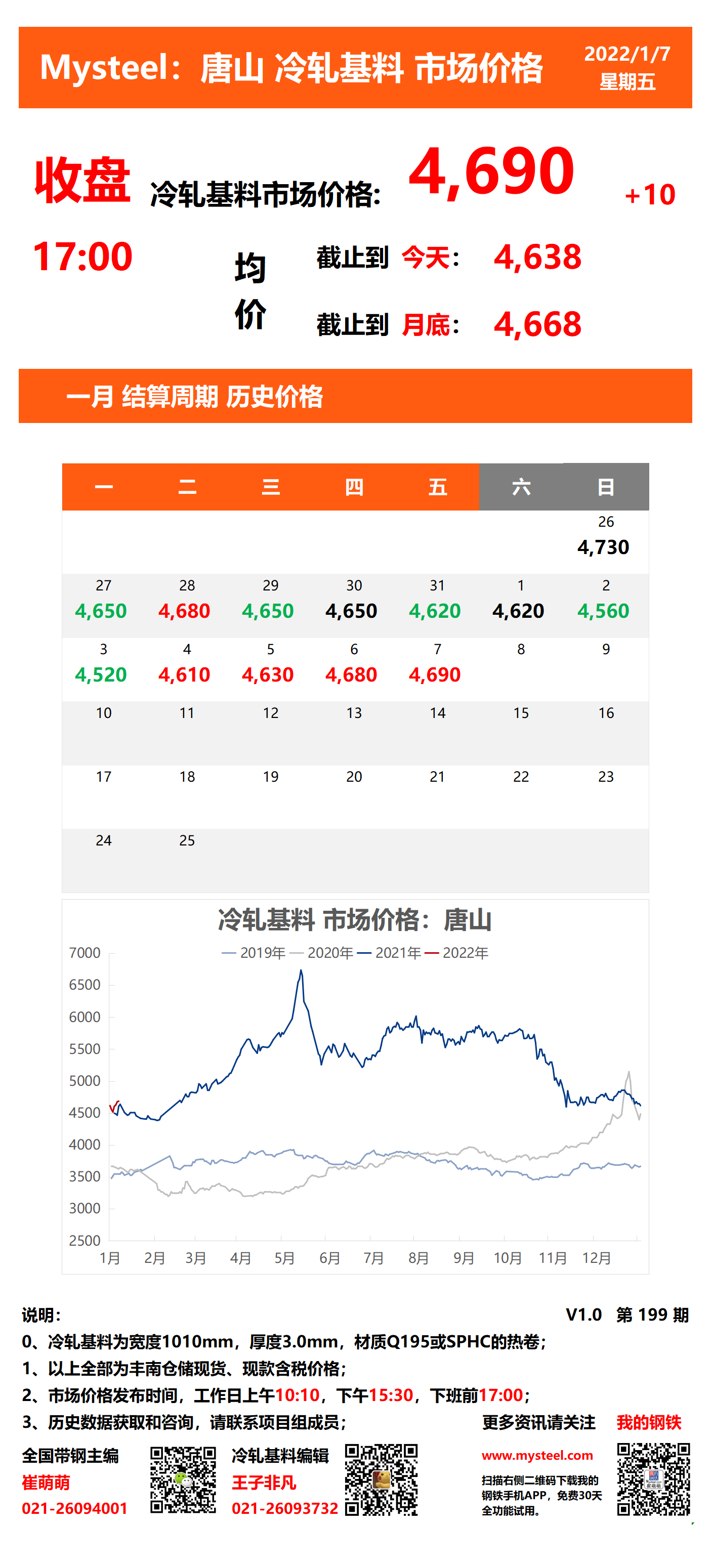Select the 五 Friday column header
The width and height of the screenshot is (711, 1568).
pos(438,487)
